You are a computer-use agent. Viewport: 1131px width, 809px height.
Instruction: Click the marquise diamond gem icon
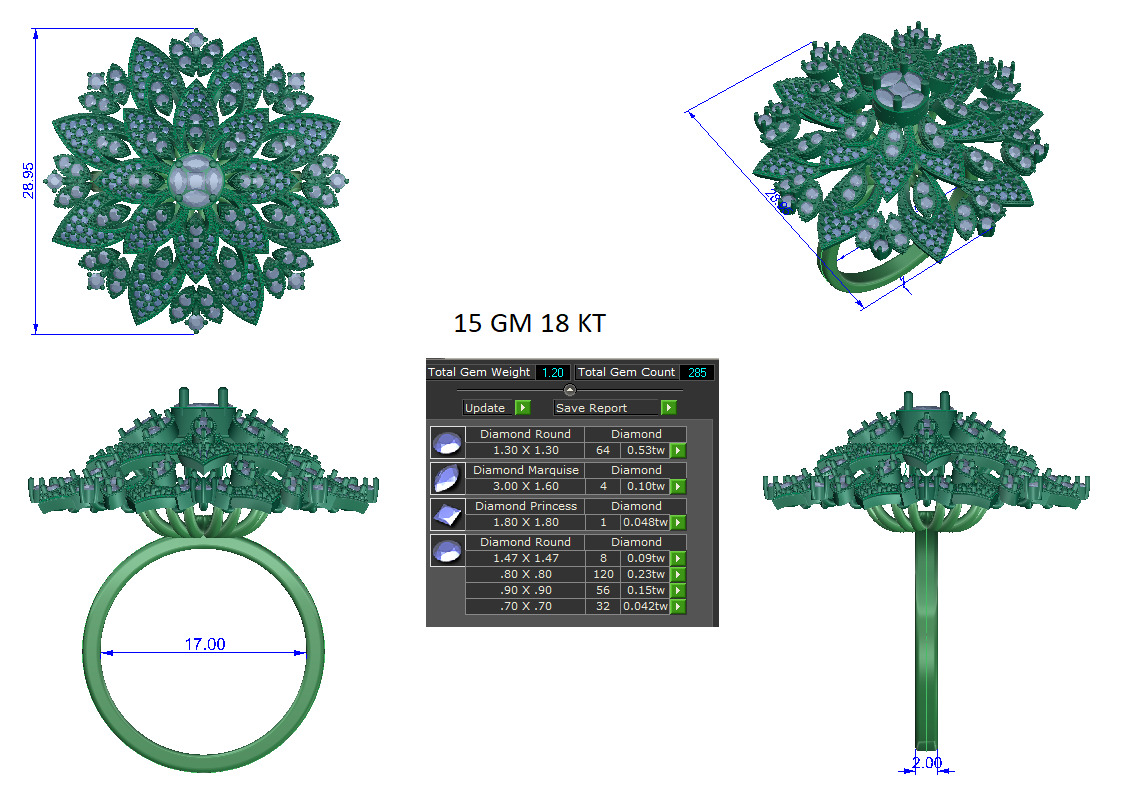tap(447, 478)
